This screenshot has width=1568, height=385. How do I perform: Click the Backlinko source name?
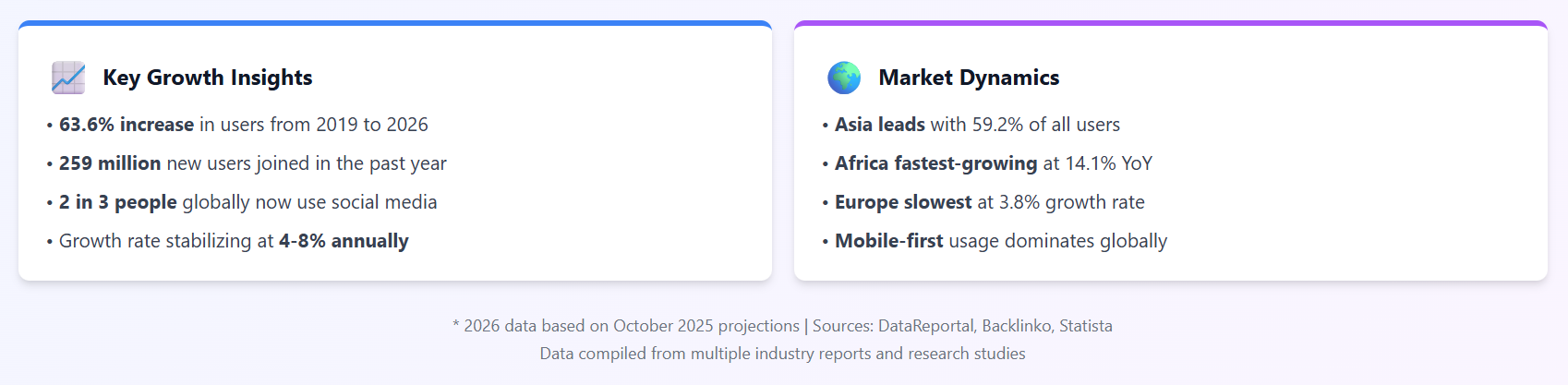(x=1017, y=326)
